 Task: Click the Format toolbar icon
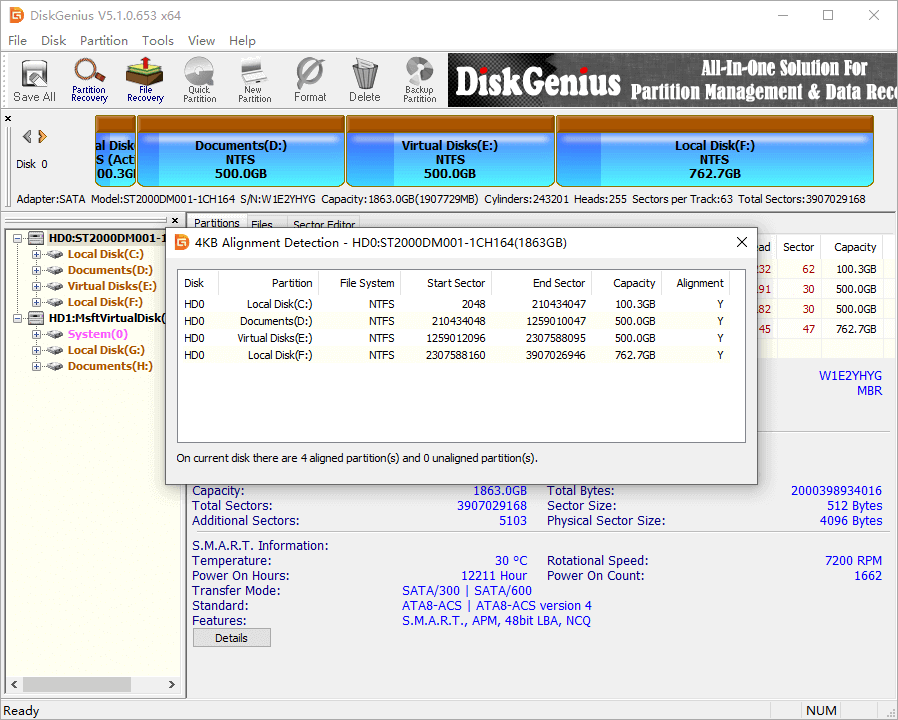[x=310, y=80]
